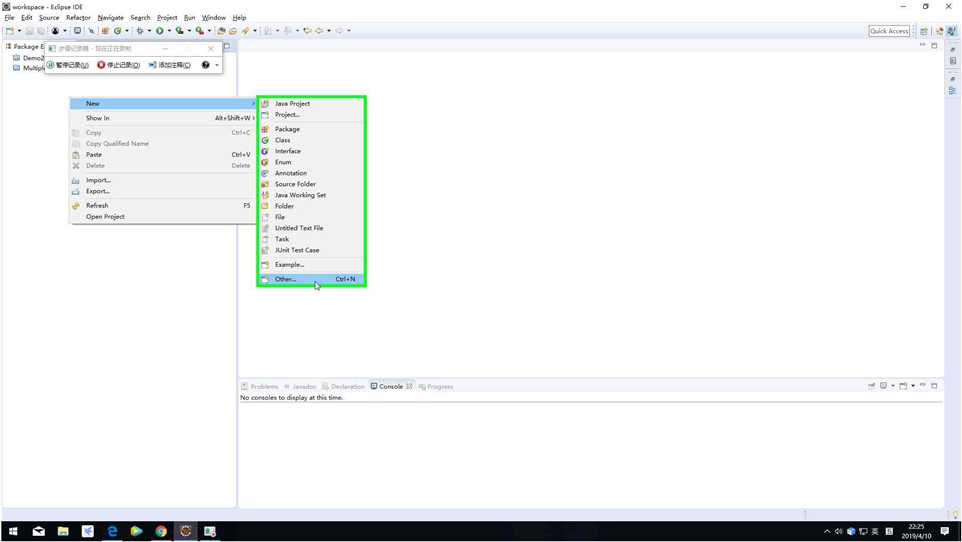Choose Other... in the New submenu
Viewport: 962px width, 542px height.
click(x=311, y=279)
